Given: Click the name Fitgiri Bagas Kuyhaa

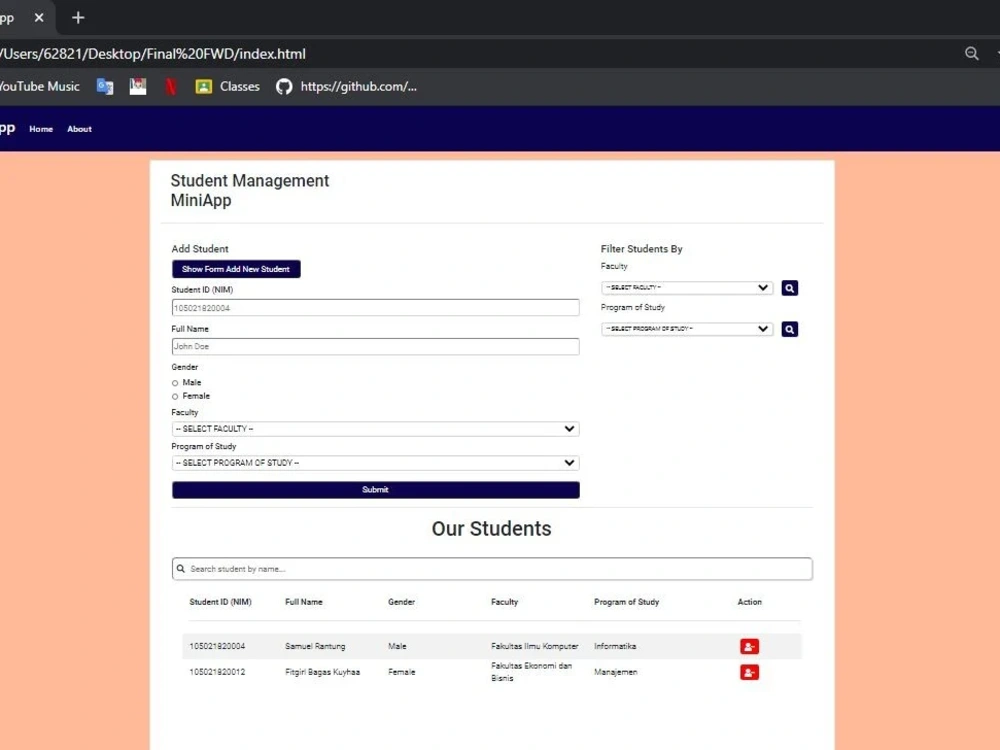Looking at the screenshot, I should [322, 672].
